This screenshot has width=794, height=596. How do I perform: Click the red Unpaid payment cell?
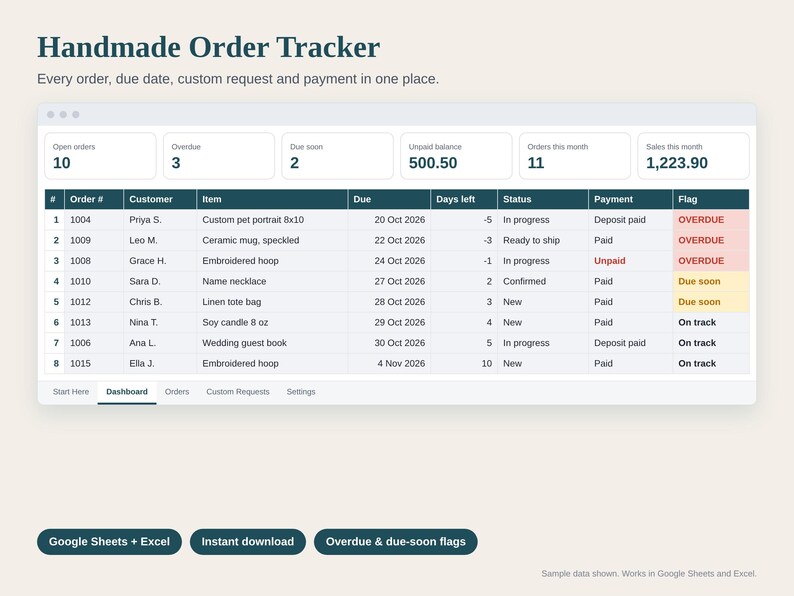point(630,261)
